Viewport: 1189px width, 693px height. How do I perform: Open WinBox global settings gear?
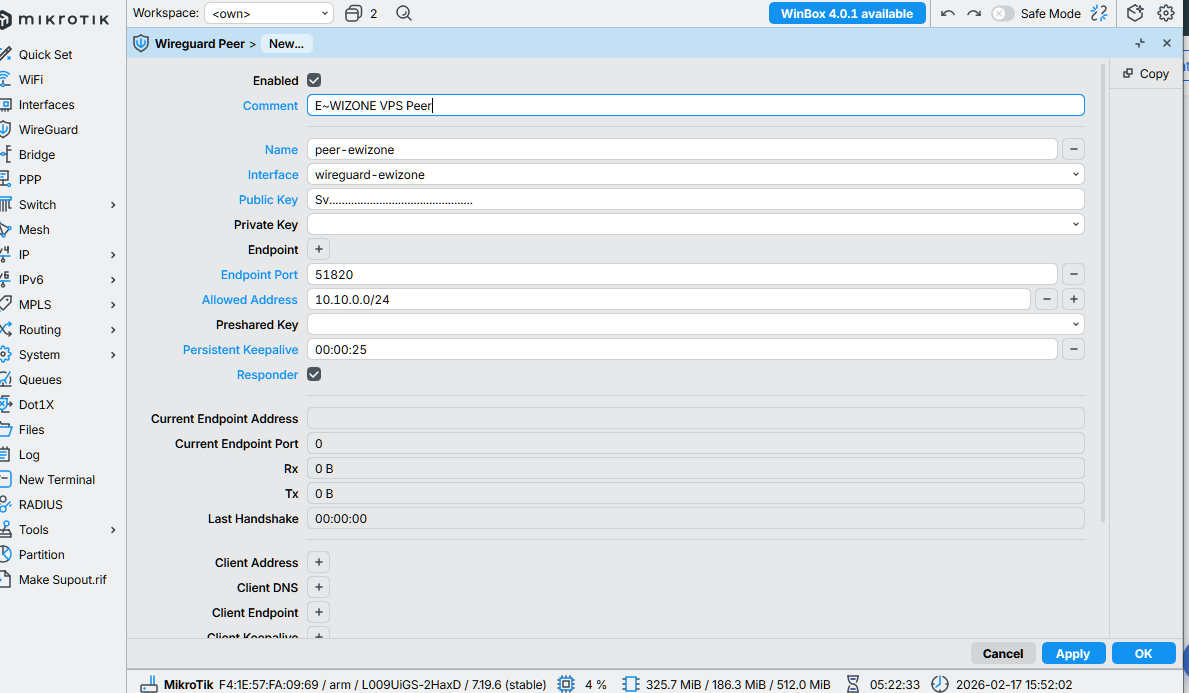pyautogui.click(x=1166, y=13)
